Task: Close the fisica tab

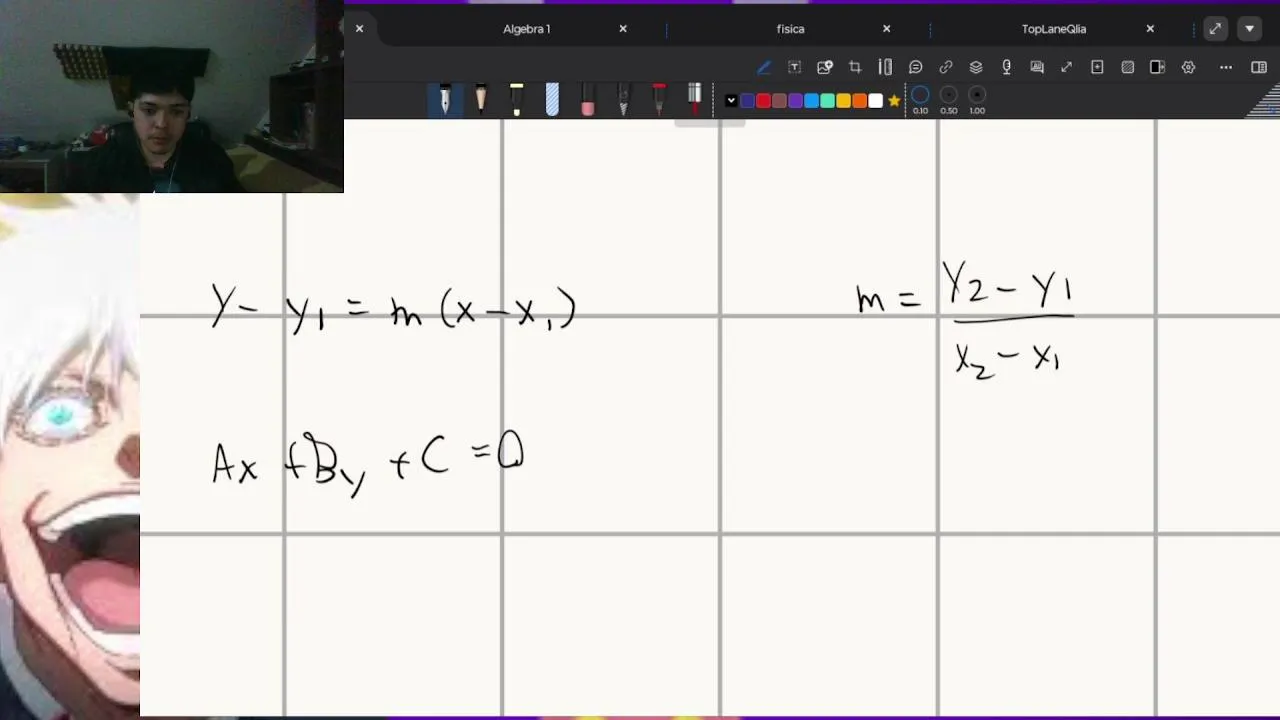Action: point(886,29)
